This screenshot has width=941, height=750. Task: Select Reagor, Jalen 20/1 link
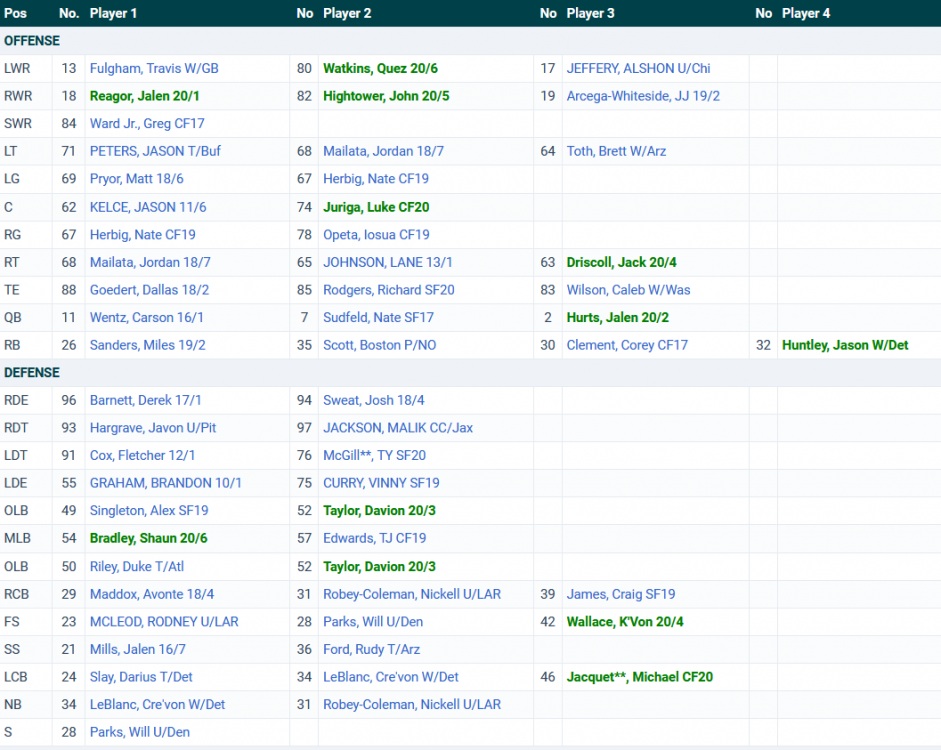click(x=145, y=96)
